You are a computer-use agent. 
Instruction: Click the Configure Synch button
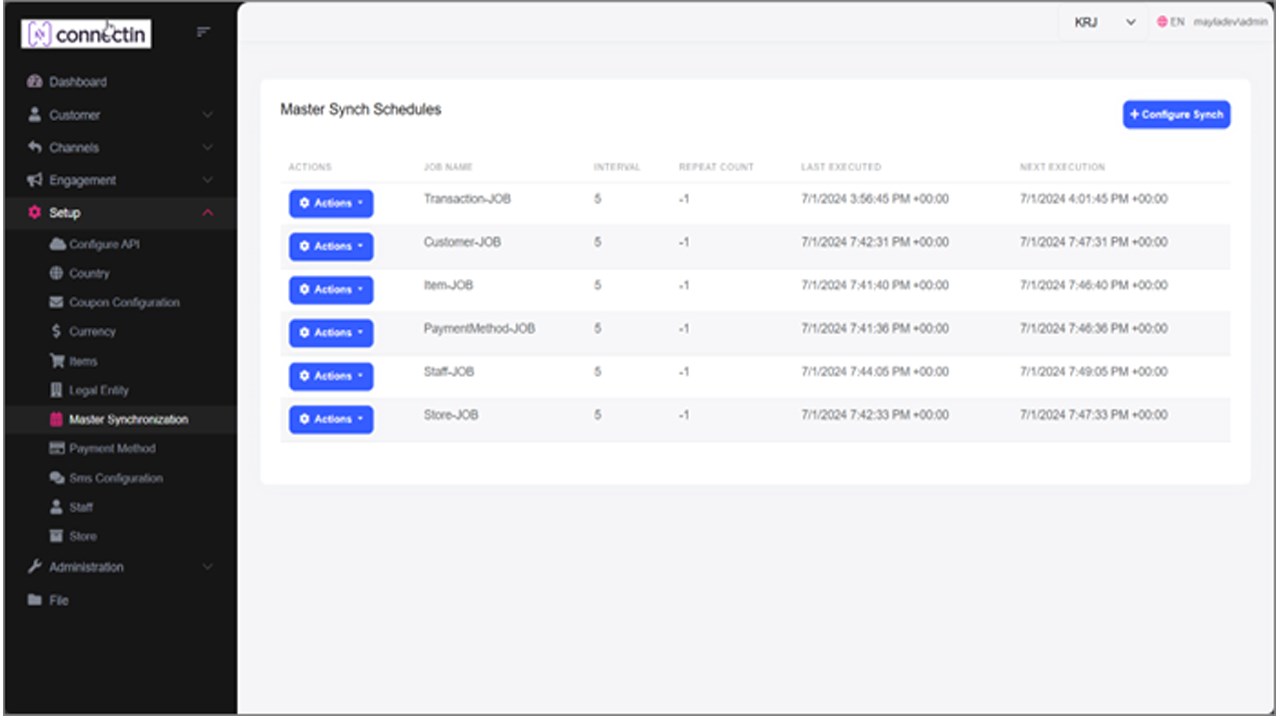point(1176,115)
